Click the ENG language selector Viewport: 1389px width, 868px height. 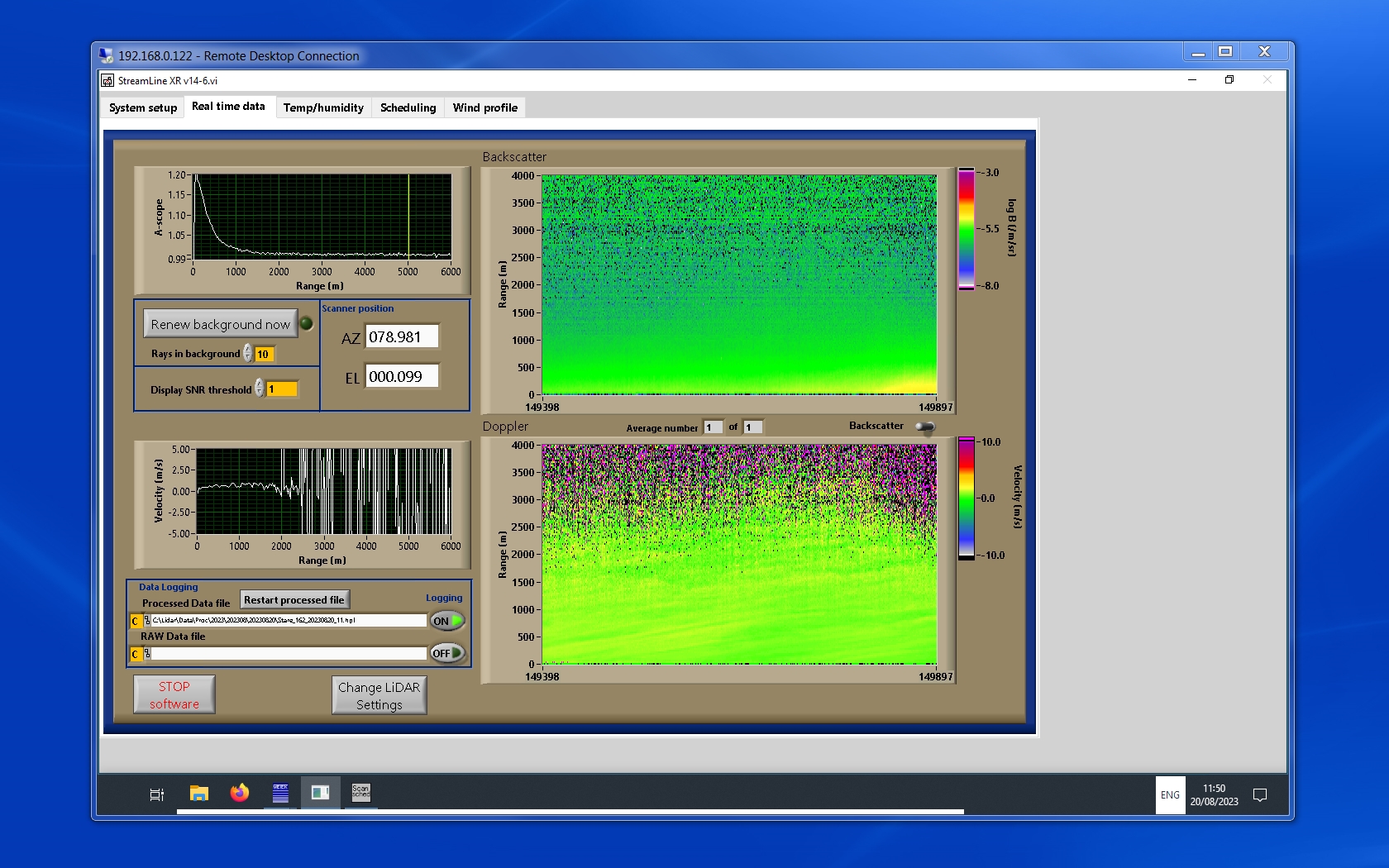click(1170, 795)
